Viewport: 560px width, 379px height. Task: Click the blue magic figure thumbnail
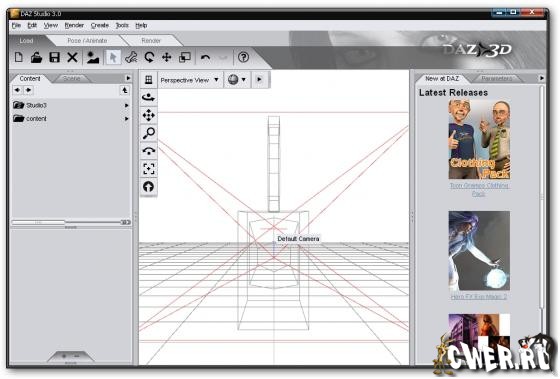point(479,250)
